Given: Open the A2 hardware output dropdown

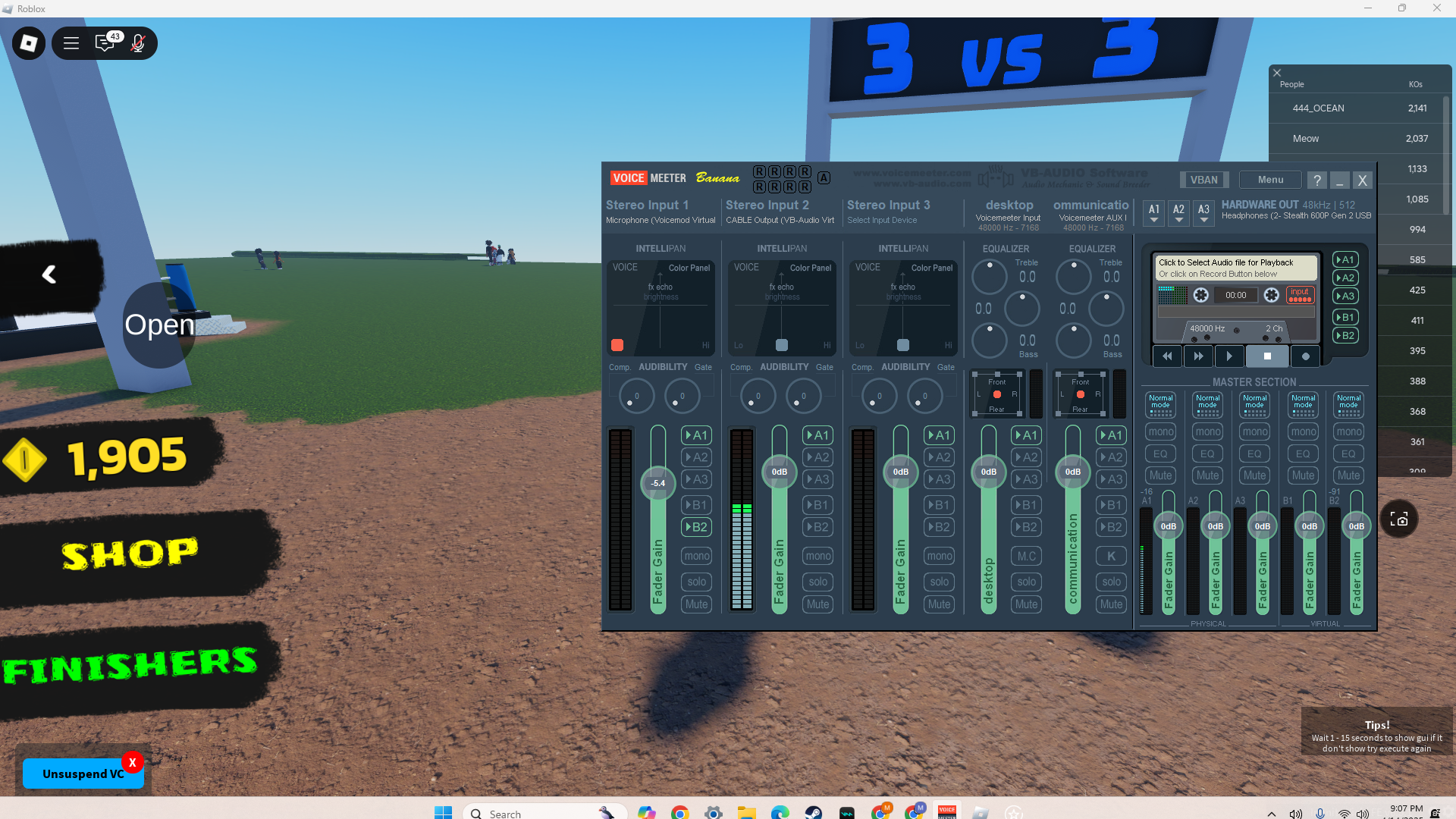Looking at the screenshot, I should click(1178, 213).
